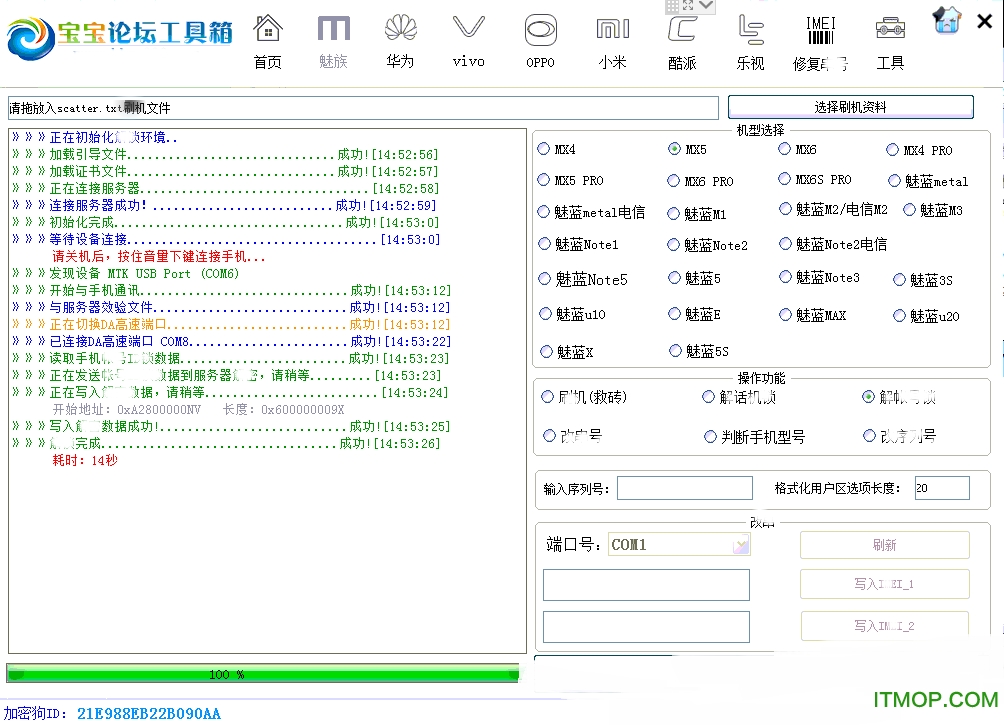Click the house icon near the close button
Image resolution: width=1004 pixels, height=725 pixels.
(947, 20)
